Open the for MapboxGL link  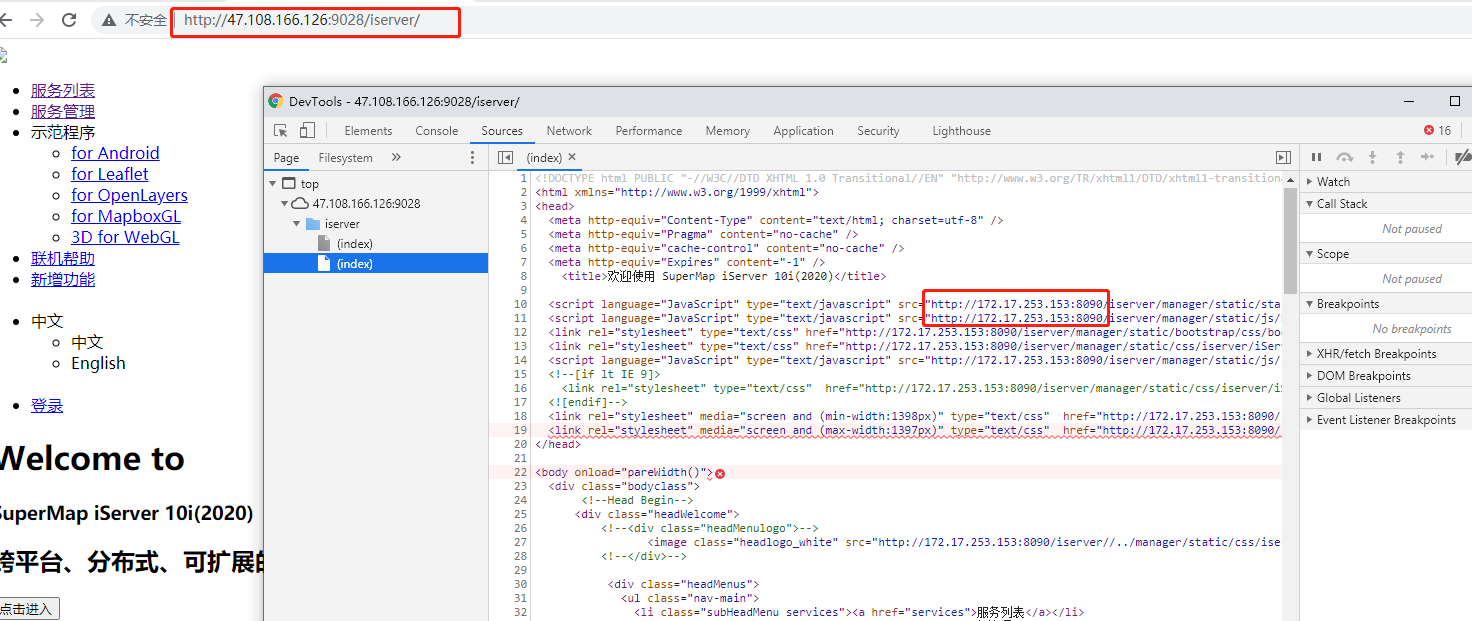(x=126, y=216)
